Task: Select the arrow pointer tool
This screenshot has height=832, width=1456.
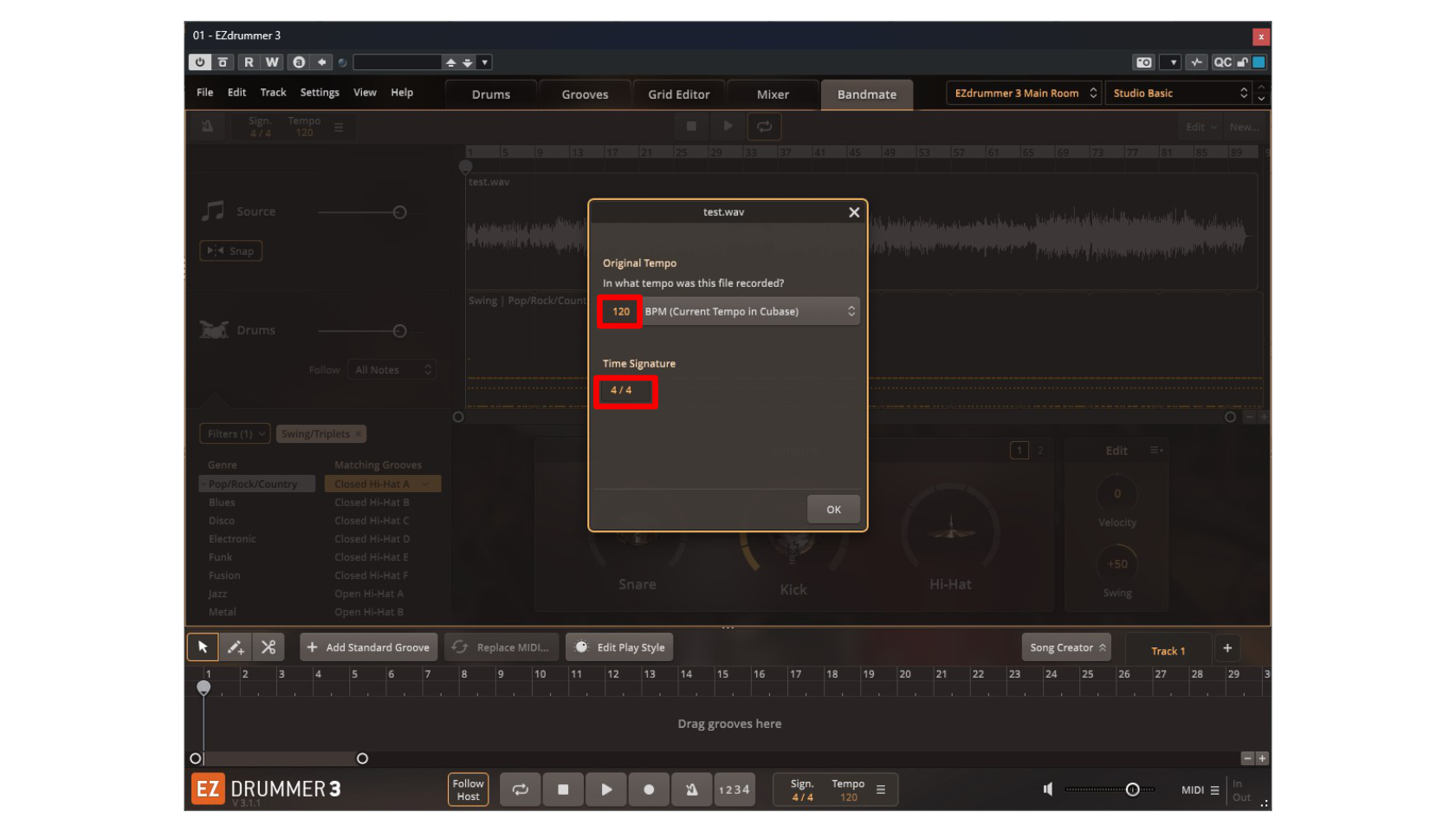Action: [x=203, y=647]
